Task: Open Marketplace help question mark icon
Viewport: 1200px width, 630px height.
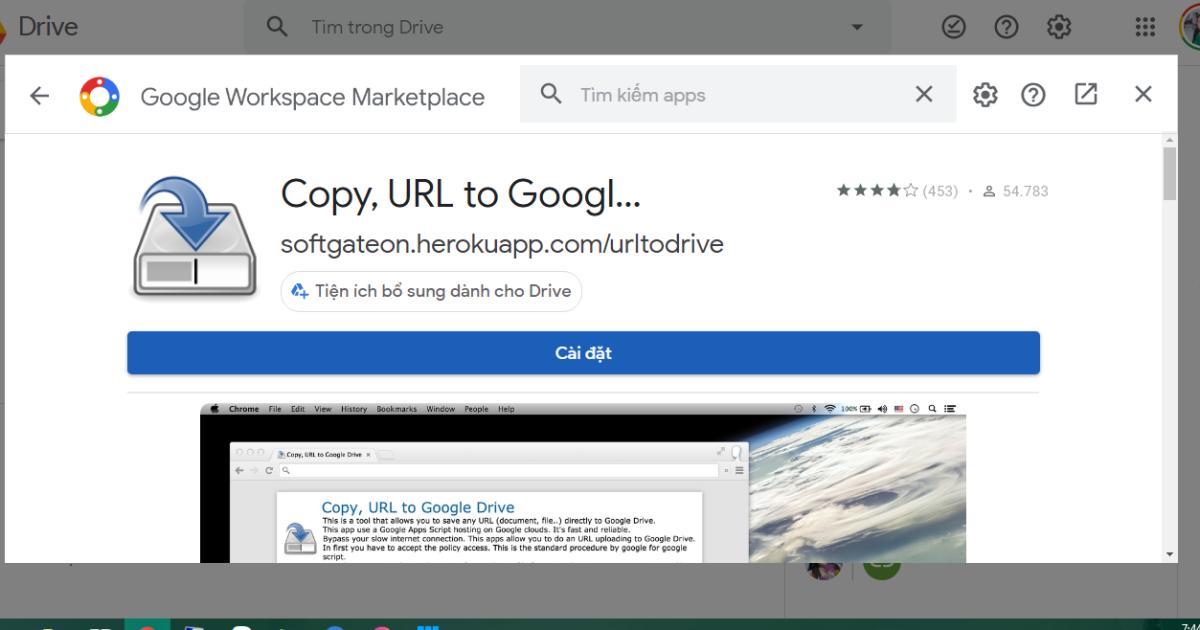Action: coord(1033,95)
